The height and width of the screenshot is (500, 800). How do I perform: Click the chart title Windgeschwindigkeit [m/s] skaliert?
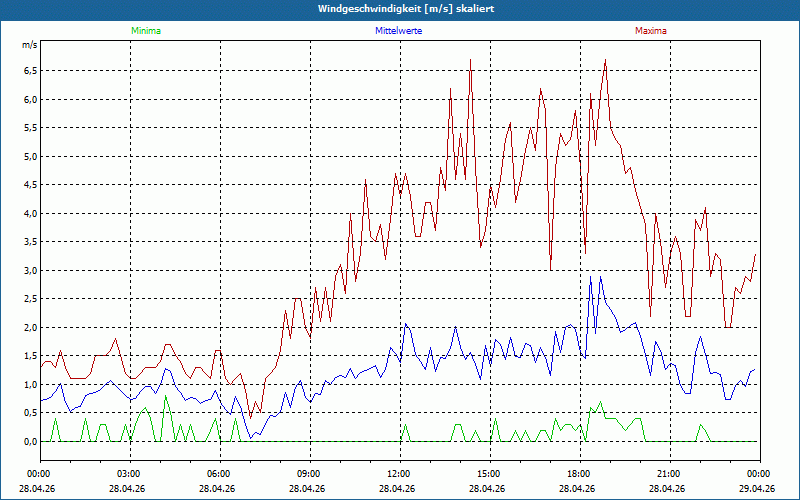click(x=406, y=9)
